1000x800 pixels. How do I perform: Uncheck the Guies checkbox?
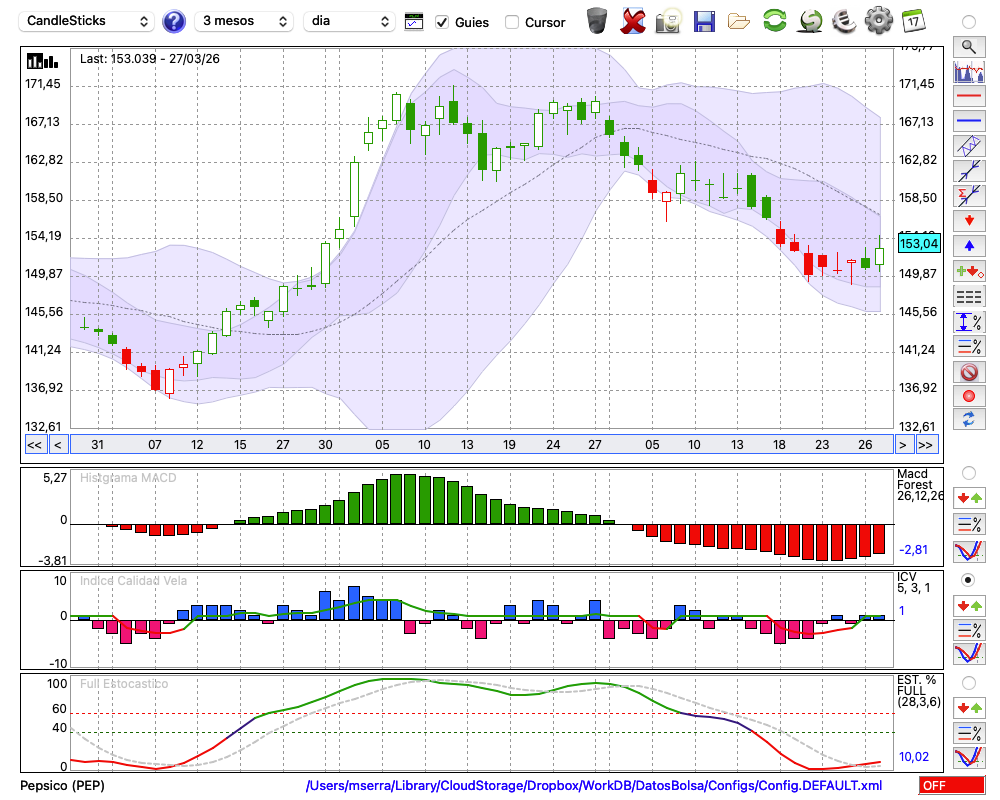[x=443, y=22]
